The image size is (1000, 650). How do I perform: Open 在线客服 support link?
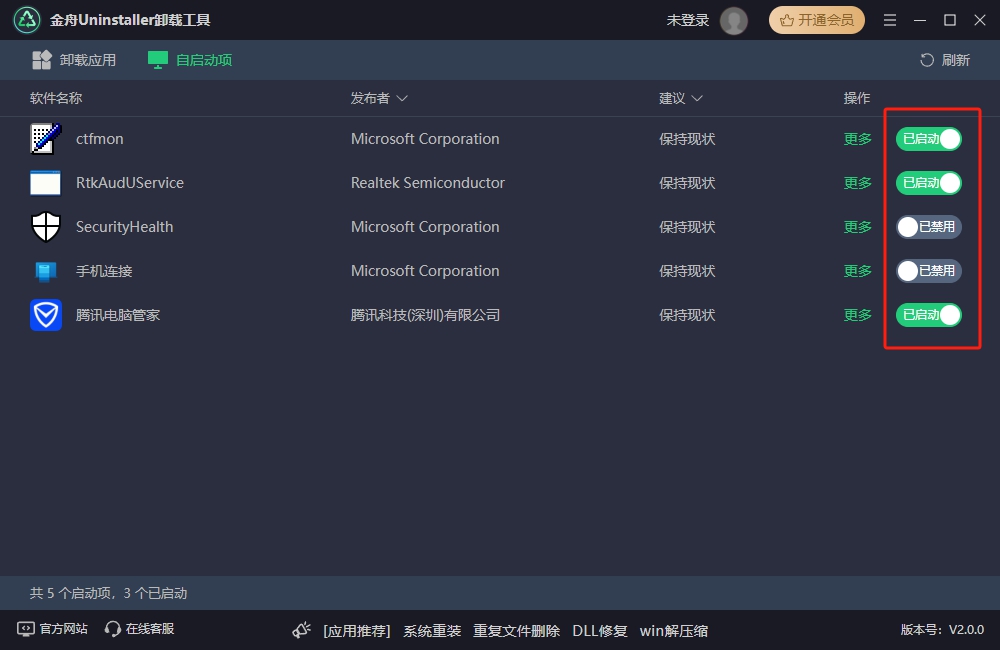click(139, 629)
